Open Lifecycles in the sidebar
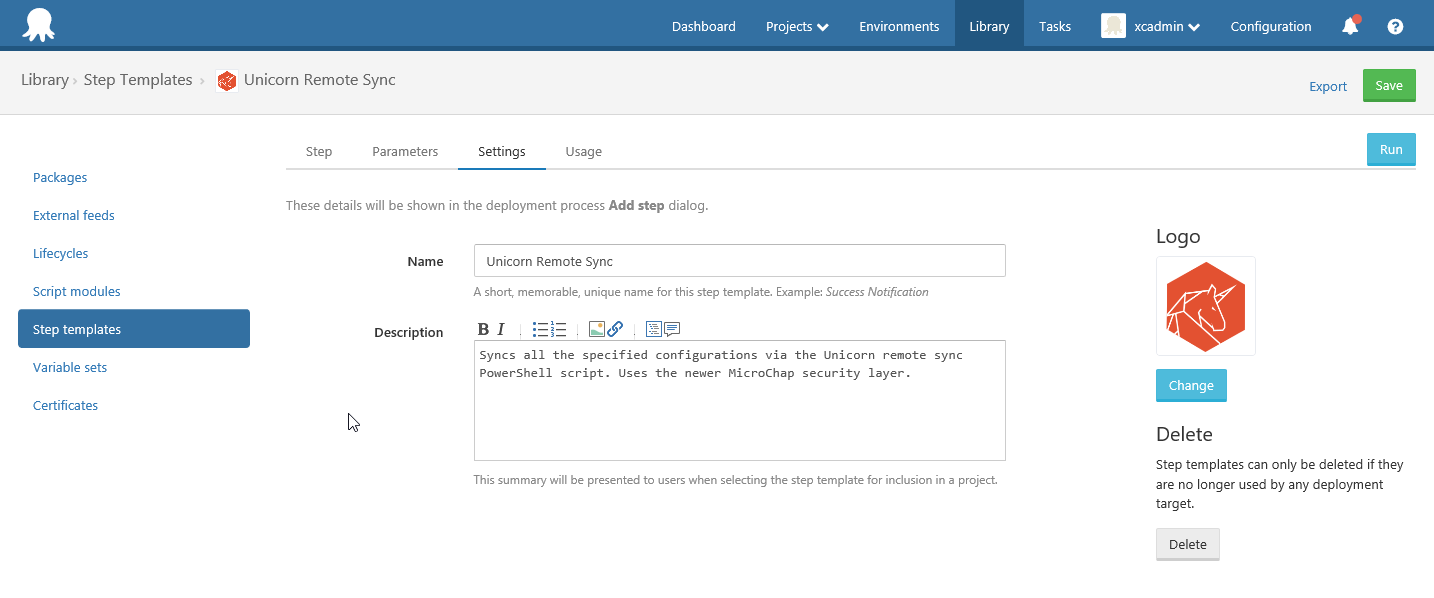The height and width of the screenshot is (598, 1434). click(x=61, y=254)
